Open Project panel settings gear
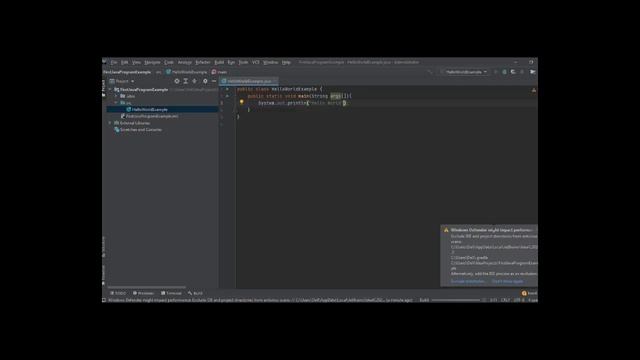This screenshot has height=360, width=640. click(x=205, y=81)
